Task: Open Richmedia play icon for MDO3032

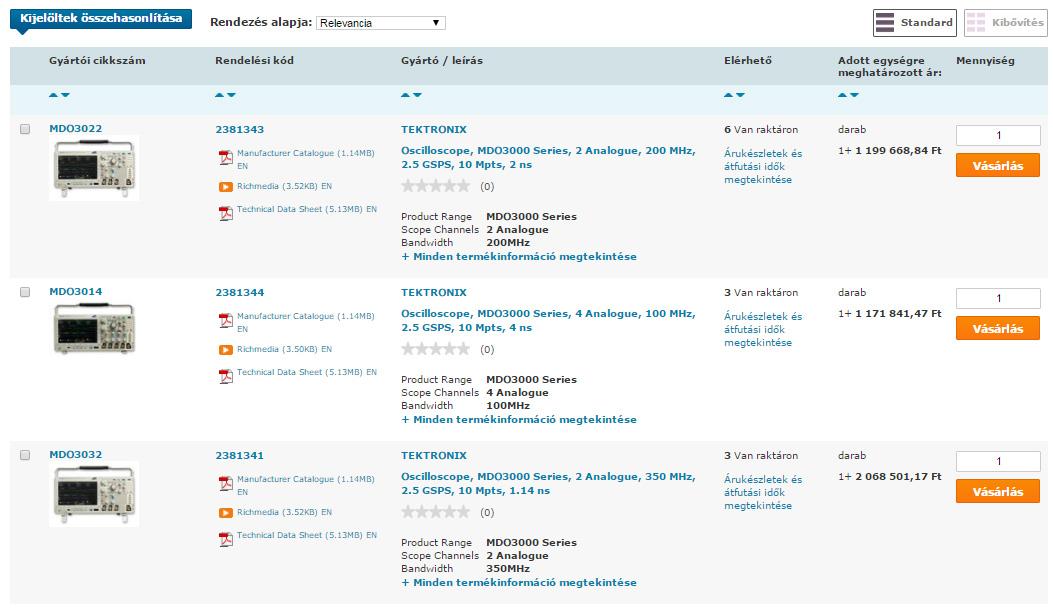Action: pyautogui.click(x=226, y=513)
